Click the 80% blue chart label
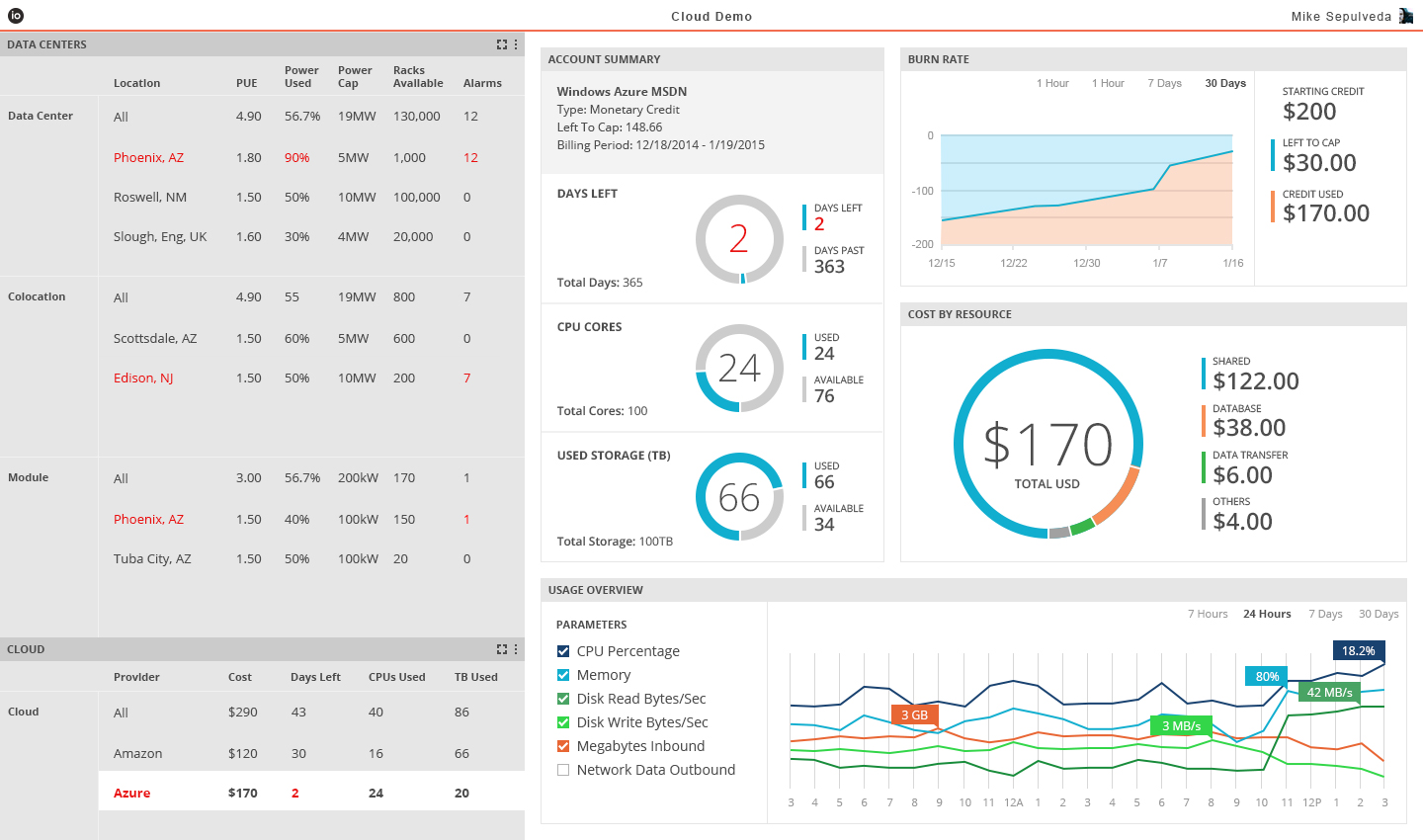This screenshot has width=1423, height=840. (x=1267, y=677)
